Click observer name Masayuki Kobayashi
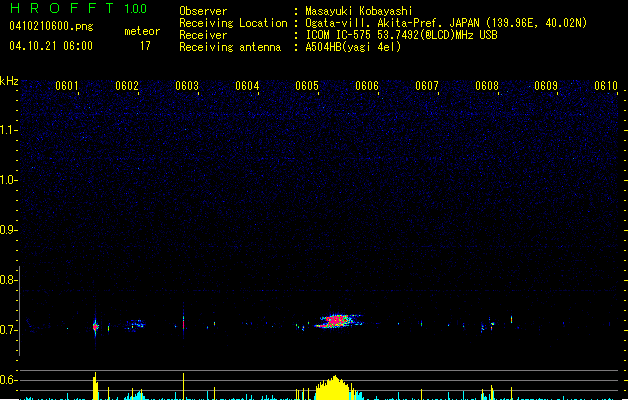Screen dimensions: 629x400 (x=359, y=11)
